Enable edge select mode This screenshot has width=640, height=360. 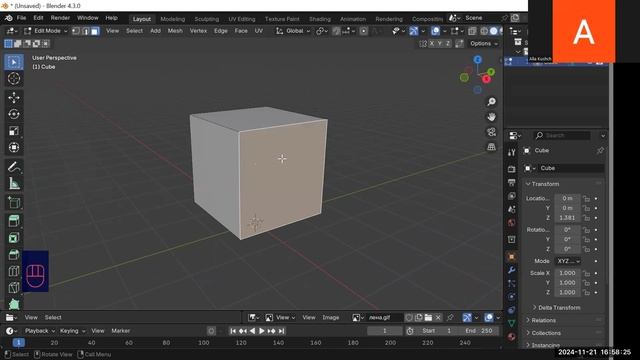point(85,31)
